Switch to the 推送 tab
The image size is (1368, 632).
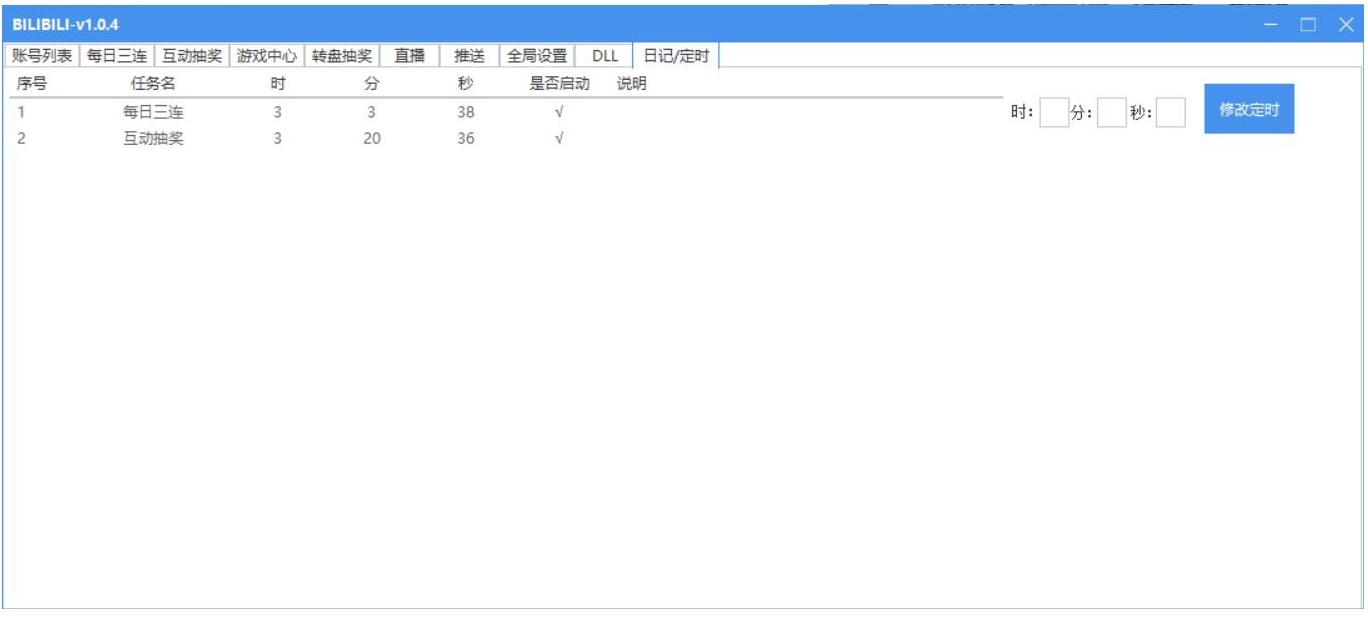[470, 56]
